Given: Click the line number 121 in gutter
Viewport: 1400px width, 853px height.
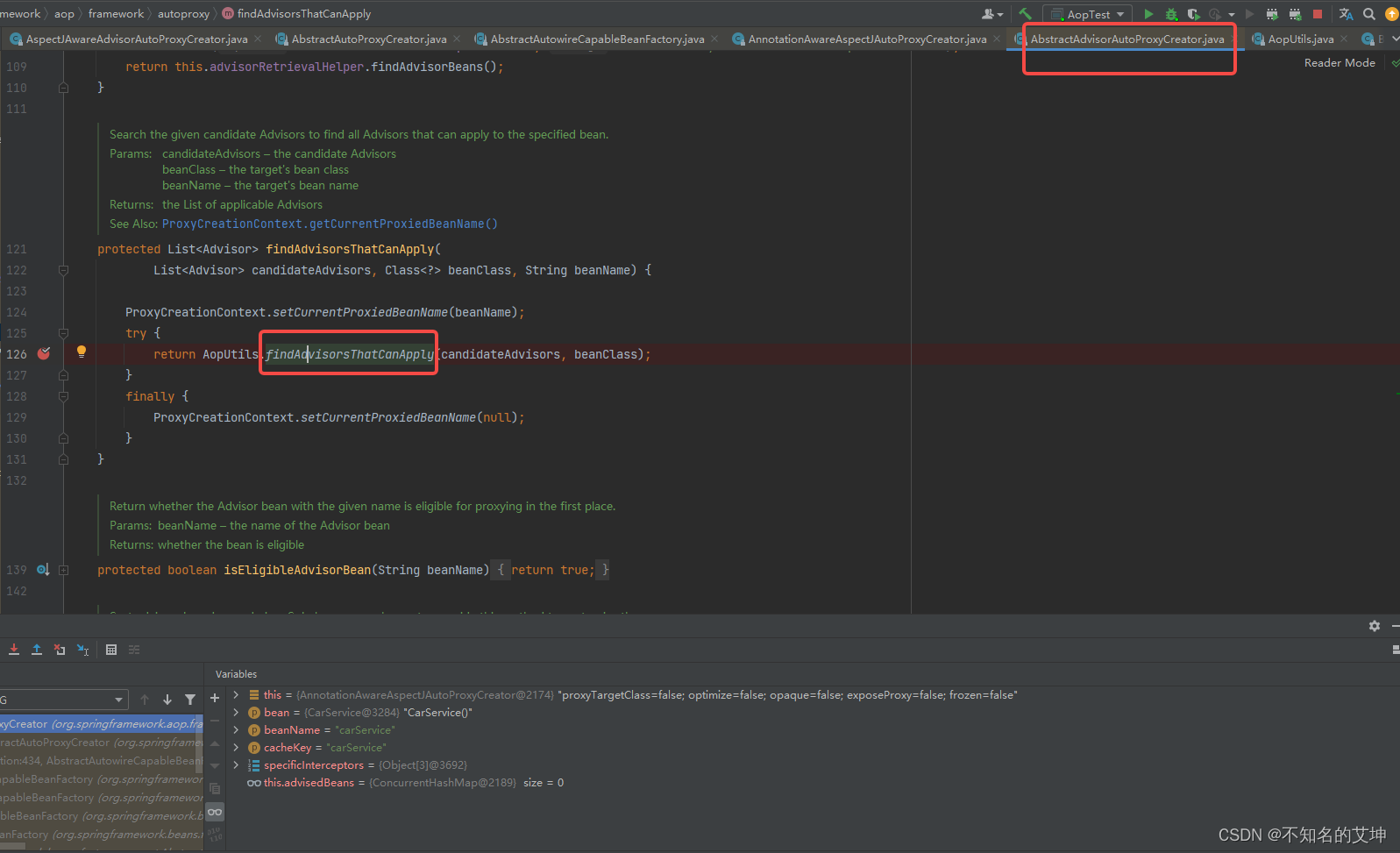Looking at the screenshot, I should pyautogui.click(x=17, y=250).
